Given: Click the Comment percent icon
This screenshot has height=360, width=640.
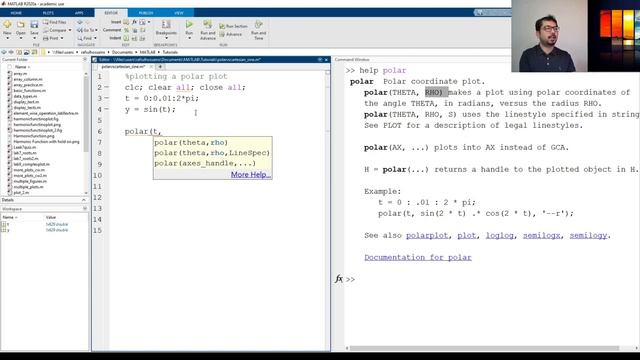Looking at the screenshot, I should coord(126,30).
